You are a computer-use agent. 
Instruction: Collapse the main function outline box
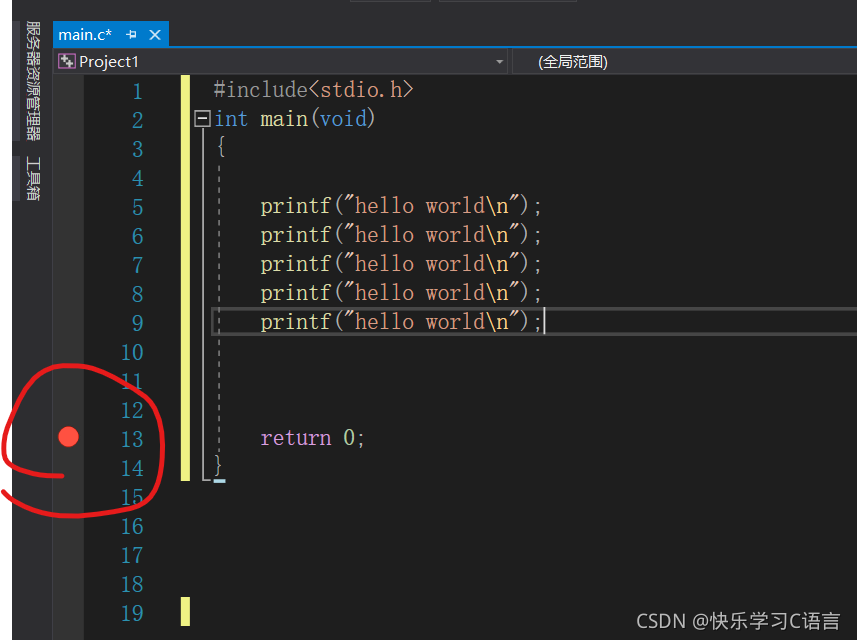tap(202, 119)
